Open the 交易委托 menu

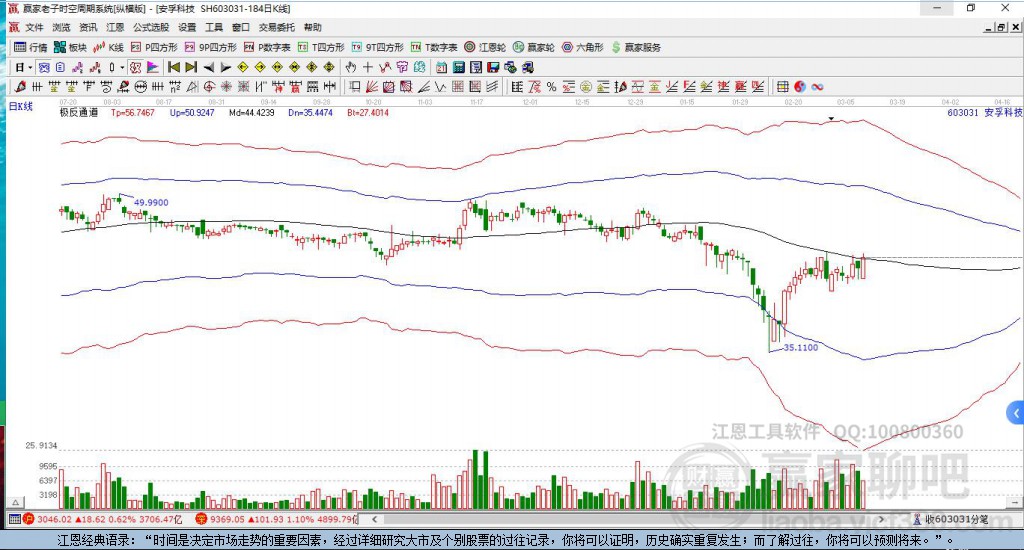click(276, 27)
